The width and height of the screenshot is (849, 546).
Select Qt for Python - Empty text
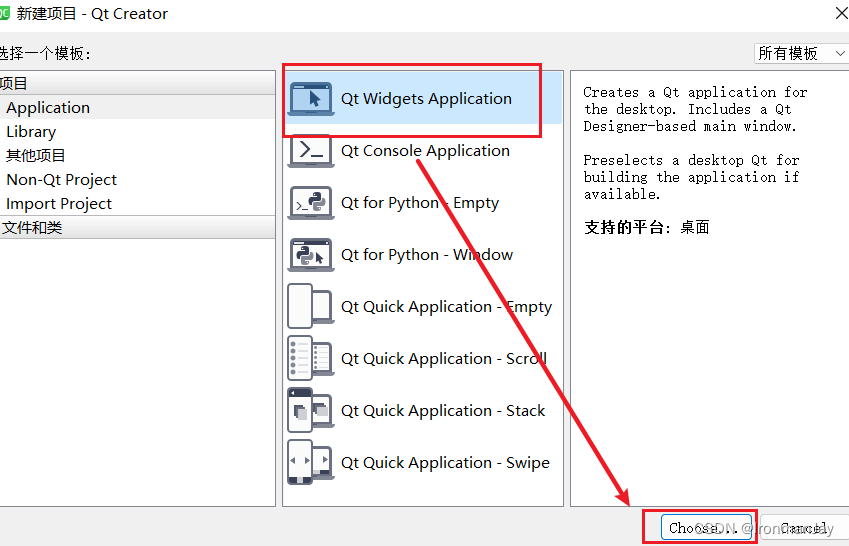coord(420,203)
